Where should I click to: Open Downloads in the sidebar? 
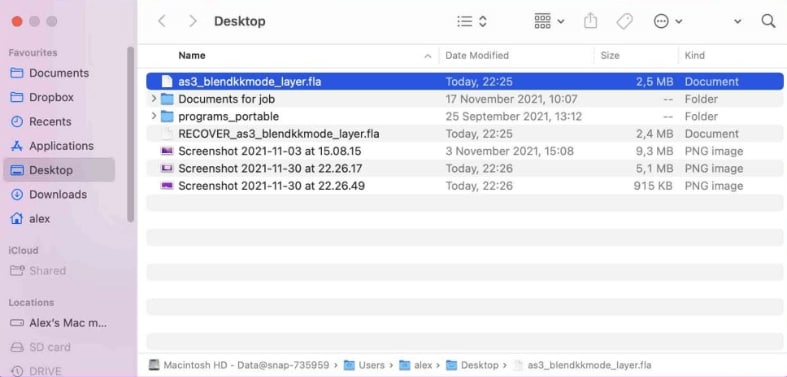click(58, 194)
